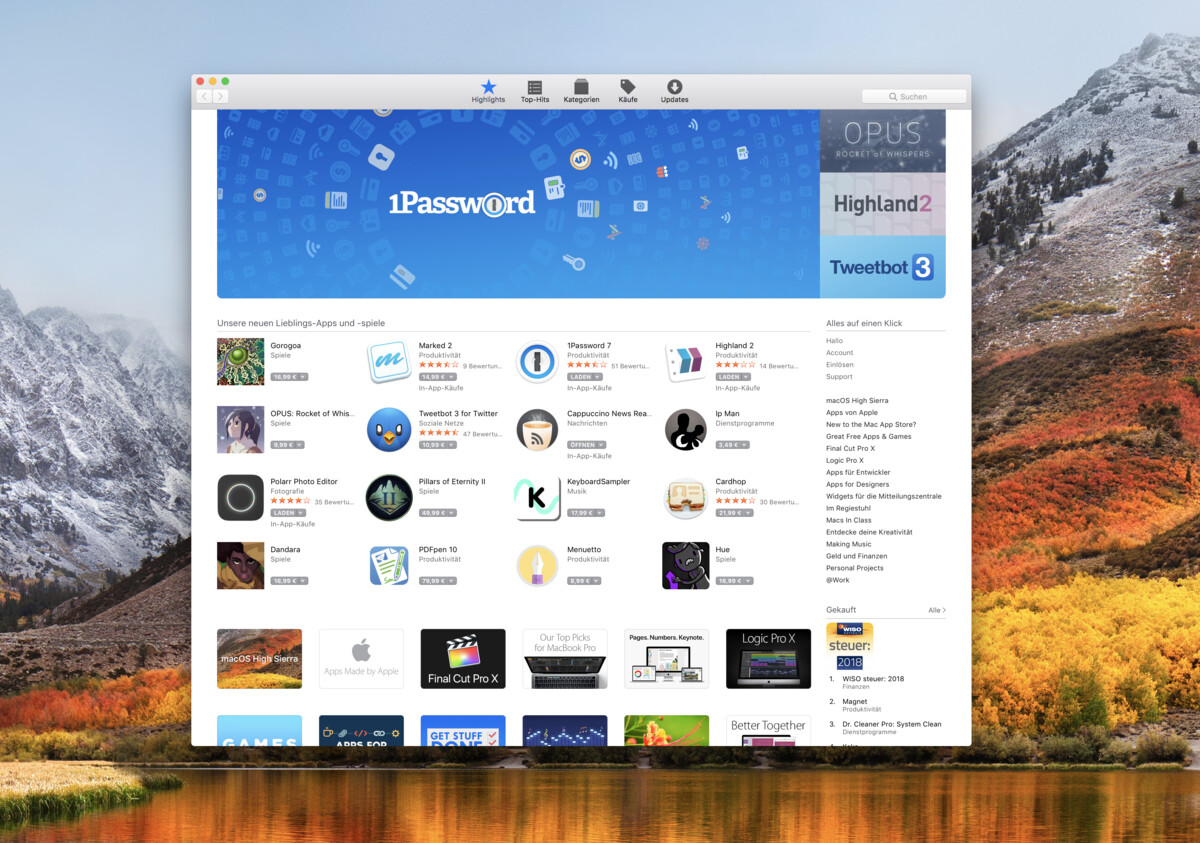1200x843 pixels.
Task: Click the KeyboardSampler app icon
Action: tap(537, 498)
